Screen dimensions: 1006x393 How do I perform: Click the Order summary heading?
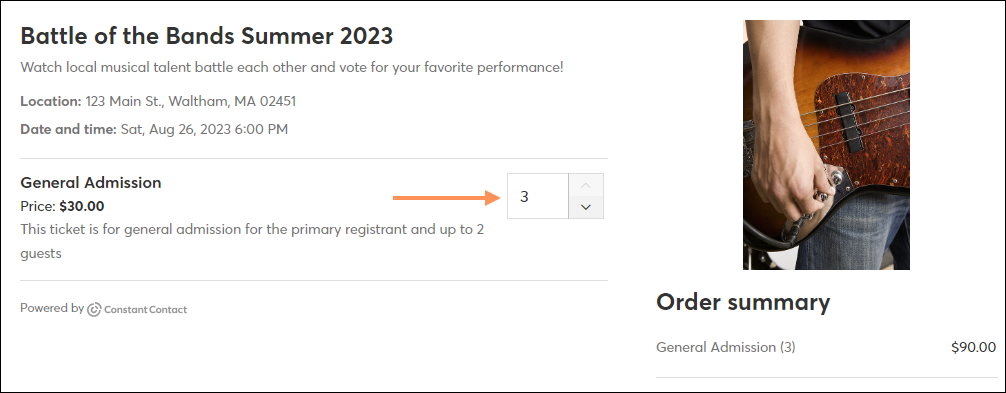pyautogui.click(x=743, y=301)
